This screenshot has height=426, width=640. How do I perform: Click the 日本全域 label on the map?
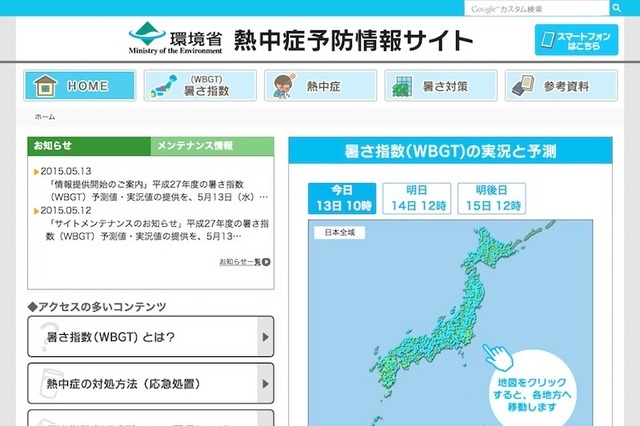(340, 233)
